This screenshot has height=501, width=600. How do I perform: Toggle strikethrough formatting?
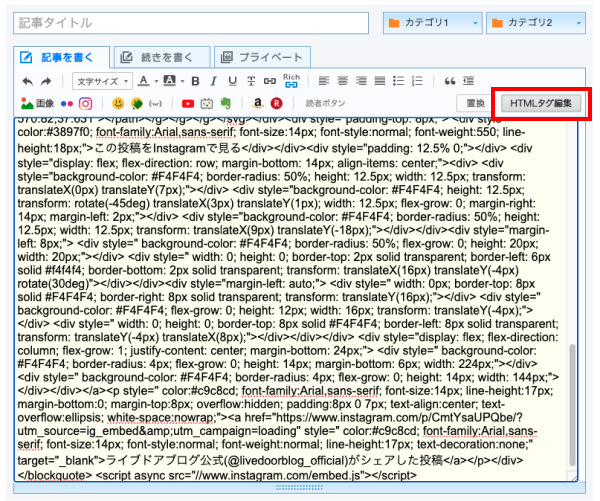251,81
